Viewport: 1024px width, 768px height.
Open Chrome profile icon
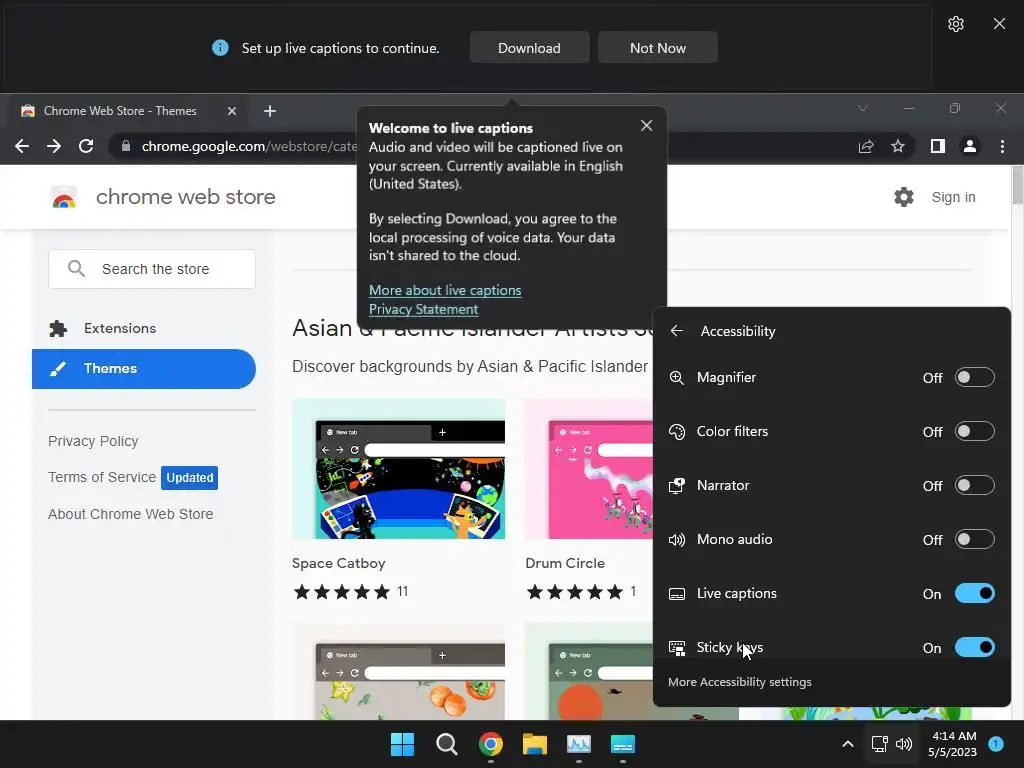pos(970,146)
